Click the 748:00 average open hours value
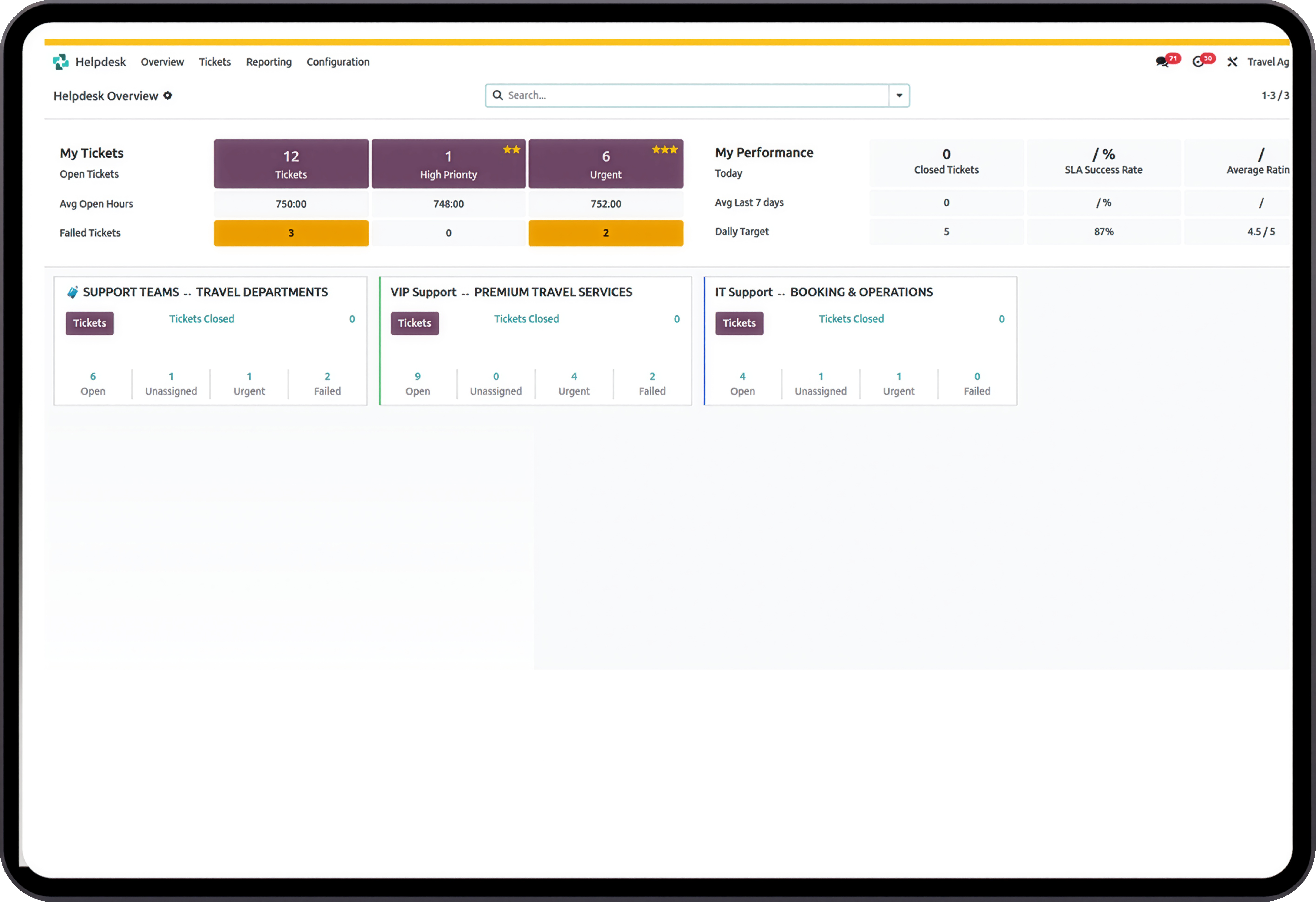The width and height of the screenshot is (1316, 902). tap(449, 204)
